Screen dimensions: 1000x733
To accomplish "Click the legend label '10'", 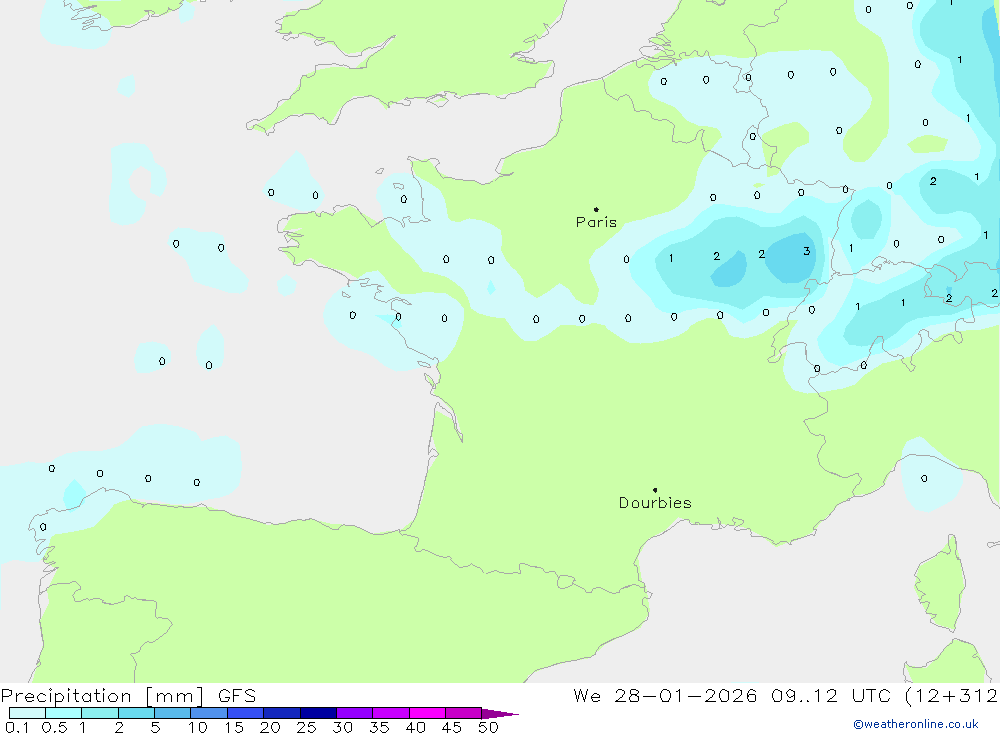I will tap(198, 727).
